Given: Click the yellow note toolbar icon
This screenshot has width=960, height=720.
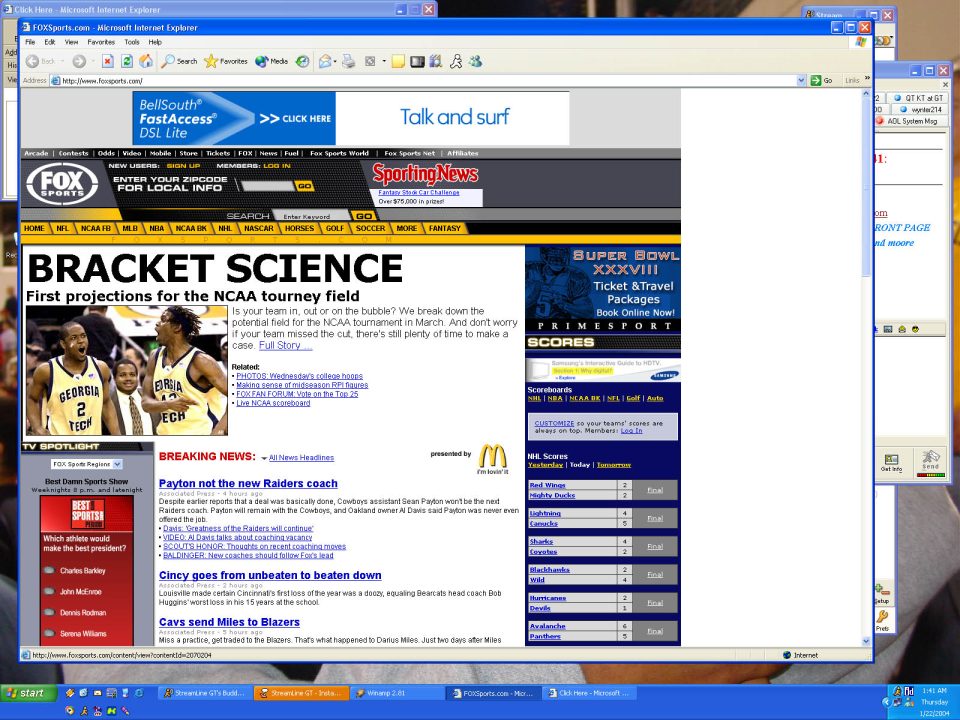Looking at the screenshot, I should pyautogui.click(x=398, y=61).
